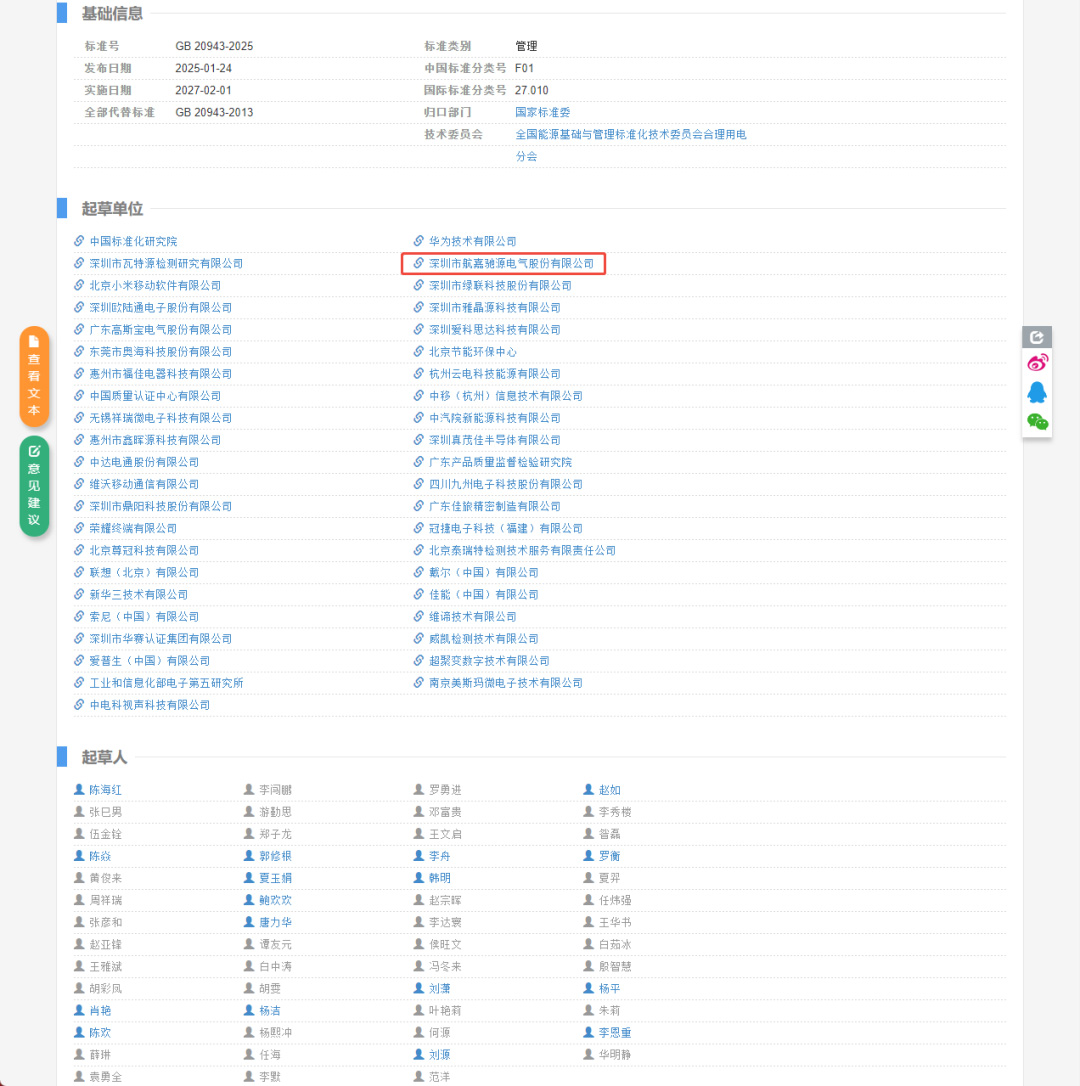Click the gray share arrow icon
This screenshot has width=1080, height=1086.
click(1037, 338)
